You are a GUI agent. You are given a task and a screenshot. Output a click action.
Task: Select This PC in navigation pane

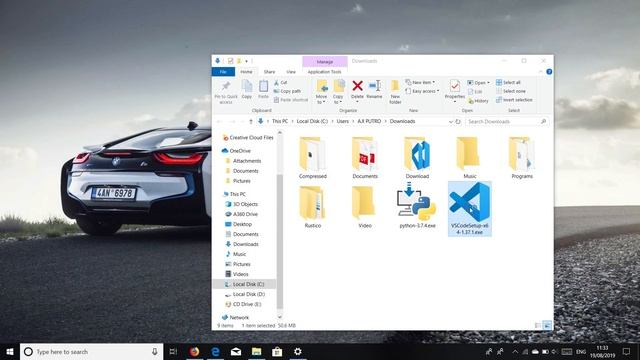(x=235, y=194)
